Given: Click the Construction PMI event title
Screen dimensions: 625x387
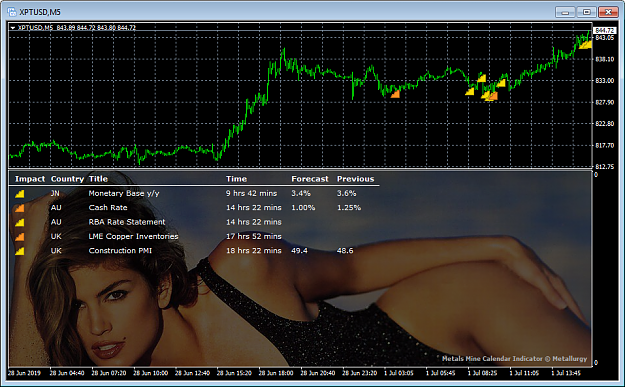Looking at the screenshot, I should tap(120, 251).
